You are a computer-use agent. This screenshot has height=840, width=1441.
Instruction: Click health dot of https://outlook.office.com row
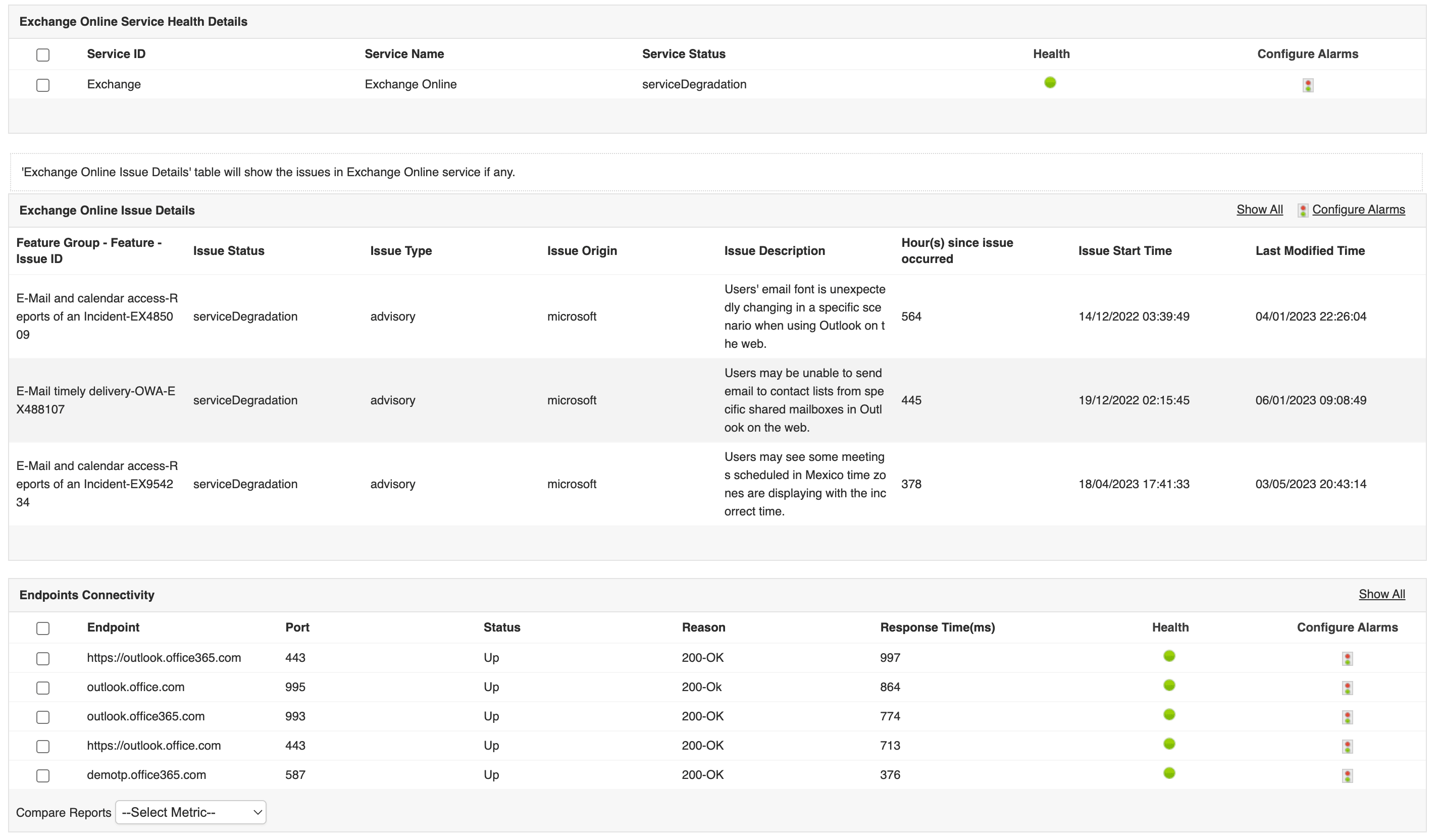[1169, 744]
